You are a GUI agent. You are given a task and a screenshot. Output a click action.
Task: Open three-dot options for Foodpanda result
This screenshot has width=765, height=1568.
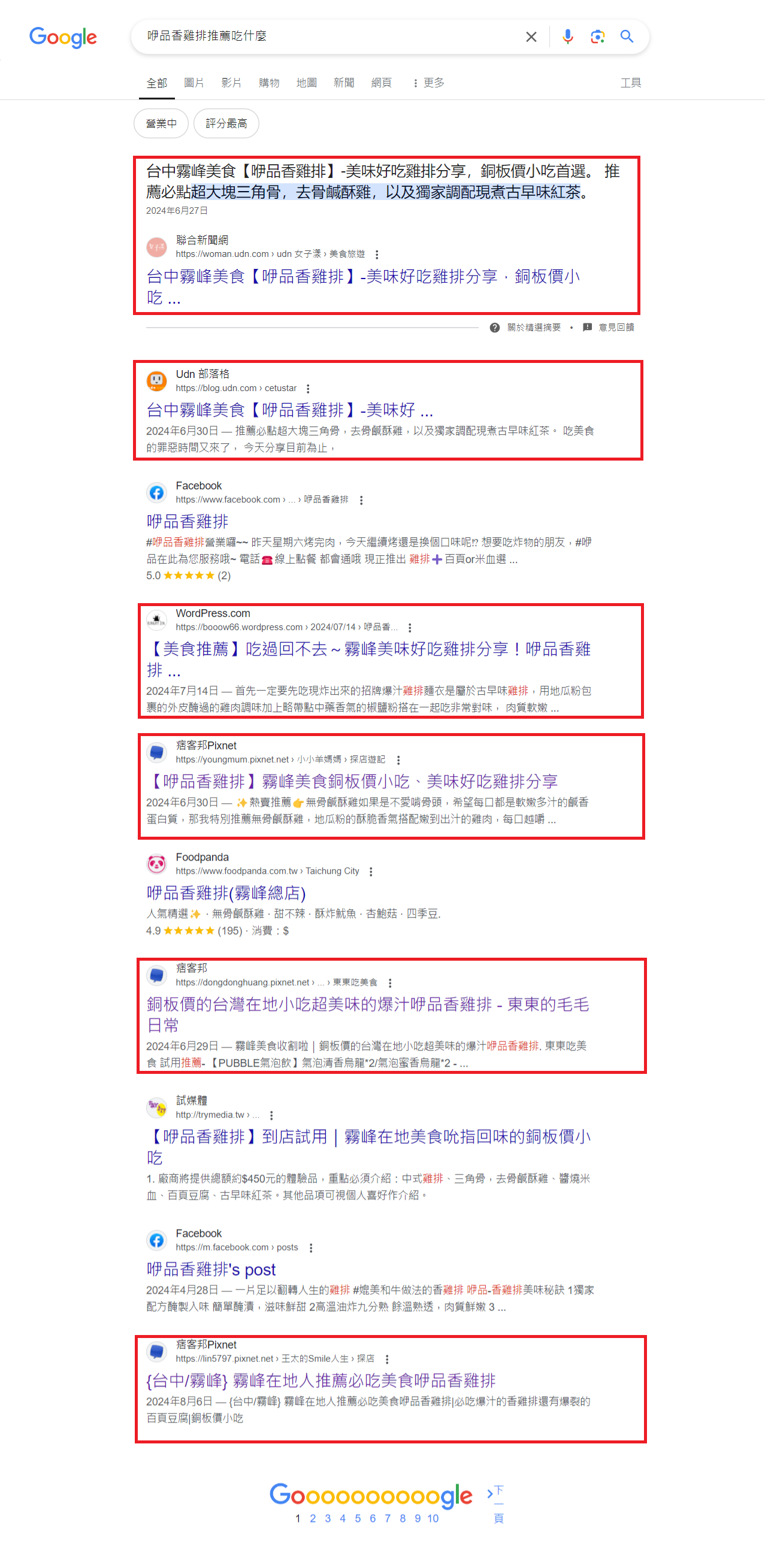tap(371, 871)
